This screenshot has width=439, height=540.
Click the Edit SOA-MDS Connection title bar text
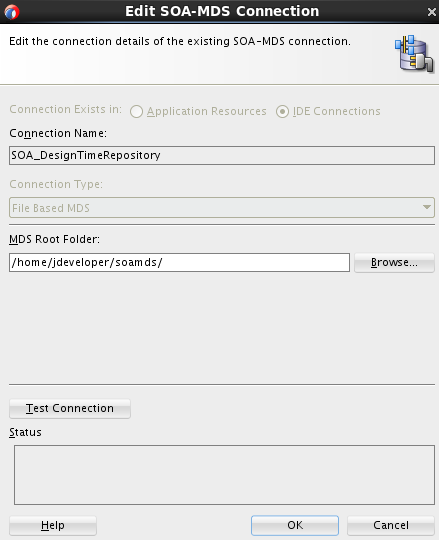coord(222,11)
